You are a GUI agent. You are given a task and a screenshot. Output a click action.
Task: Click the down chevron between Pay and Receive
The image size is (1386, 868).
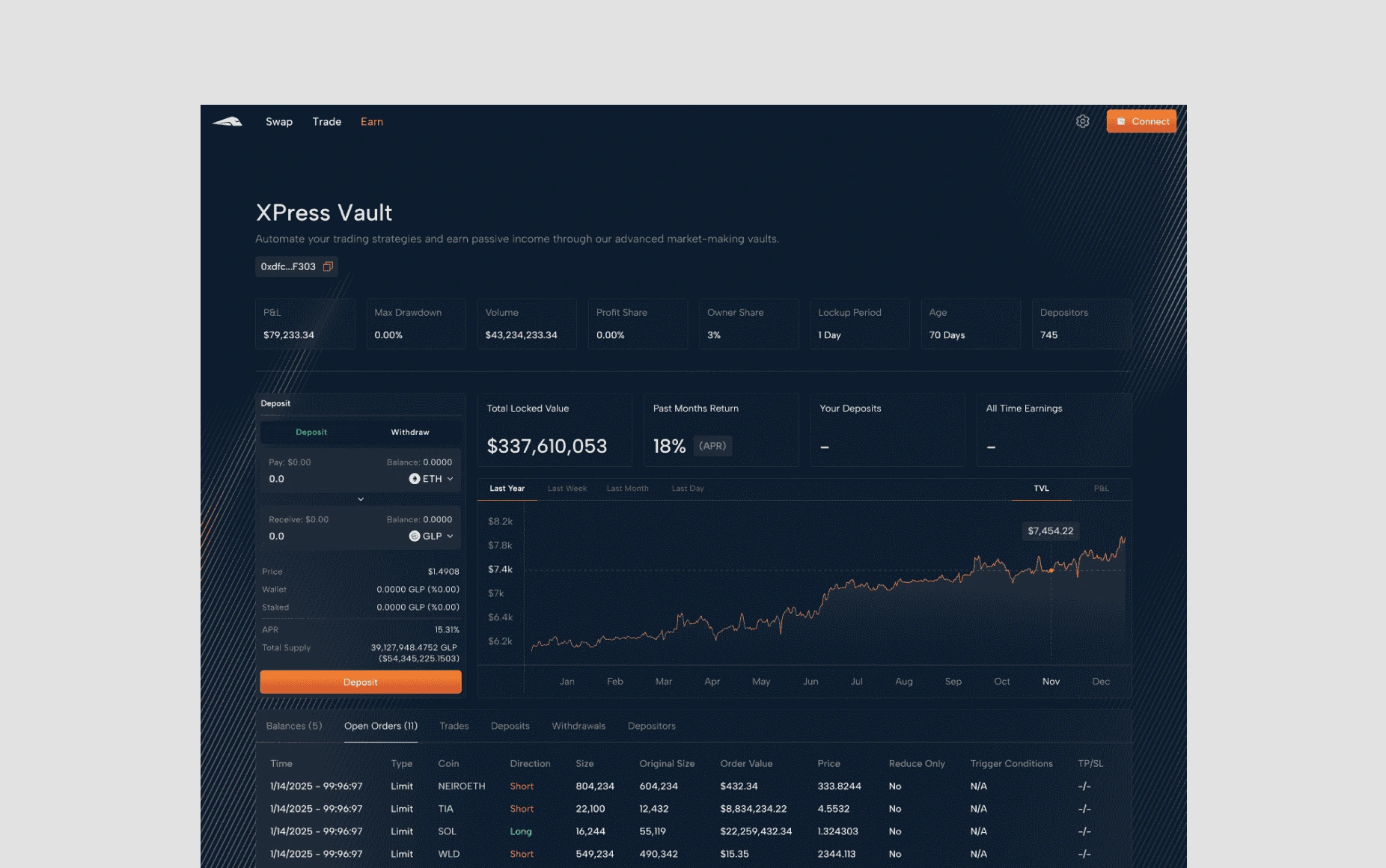361,499
